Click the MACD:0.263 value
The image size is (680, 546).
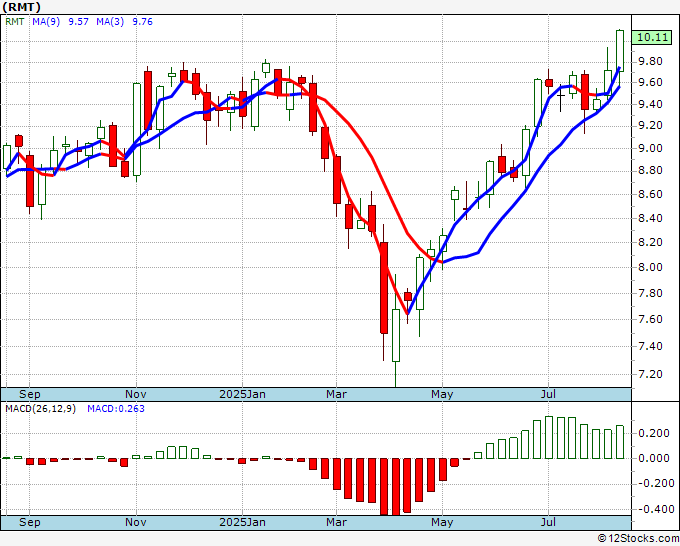click(116, 409)
